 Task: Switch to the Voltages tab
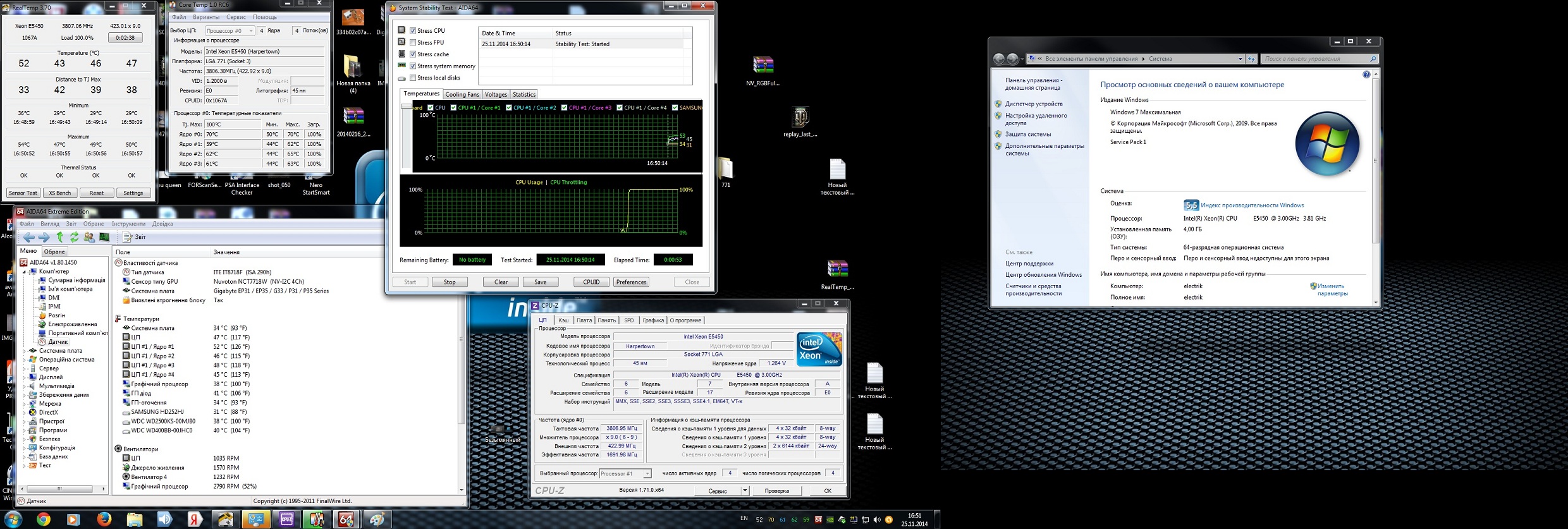coord(496,94)
